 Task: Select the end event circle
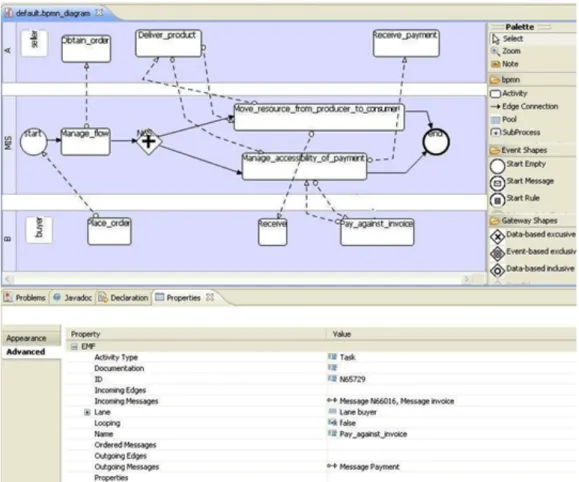click(436, 142)
